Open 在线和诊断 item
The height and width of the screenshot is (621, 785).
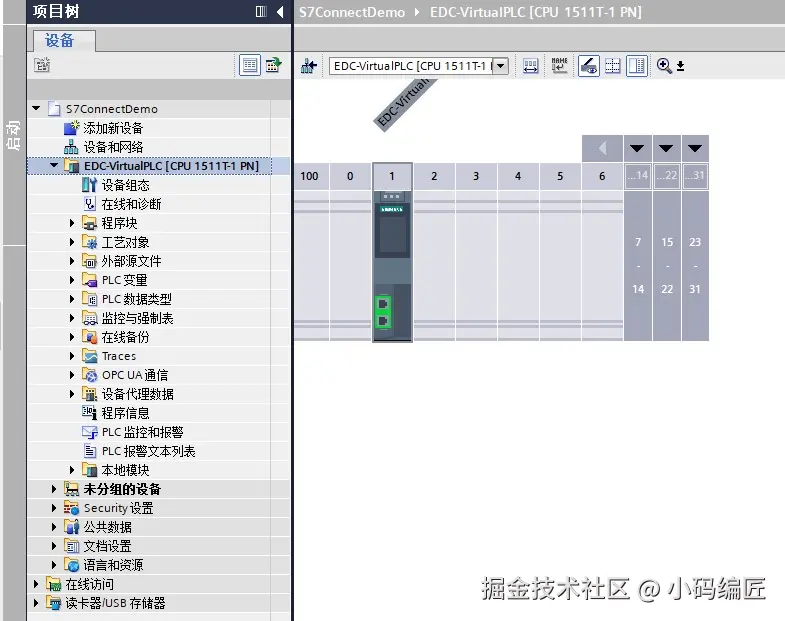[x=131, y=204]
